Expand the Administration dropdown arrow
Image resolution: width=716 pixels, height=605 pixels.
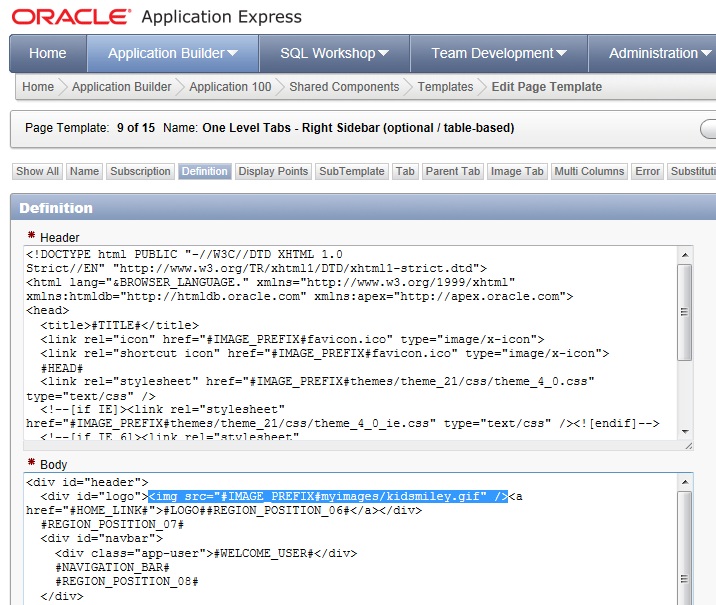click(706, 53)
